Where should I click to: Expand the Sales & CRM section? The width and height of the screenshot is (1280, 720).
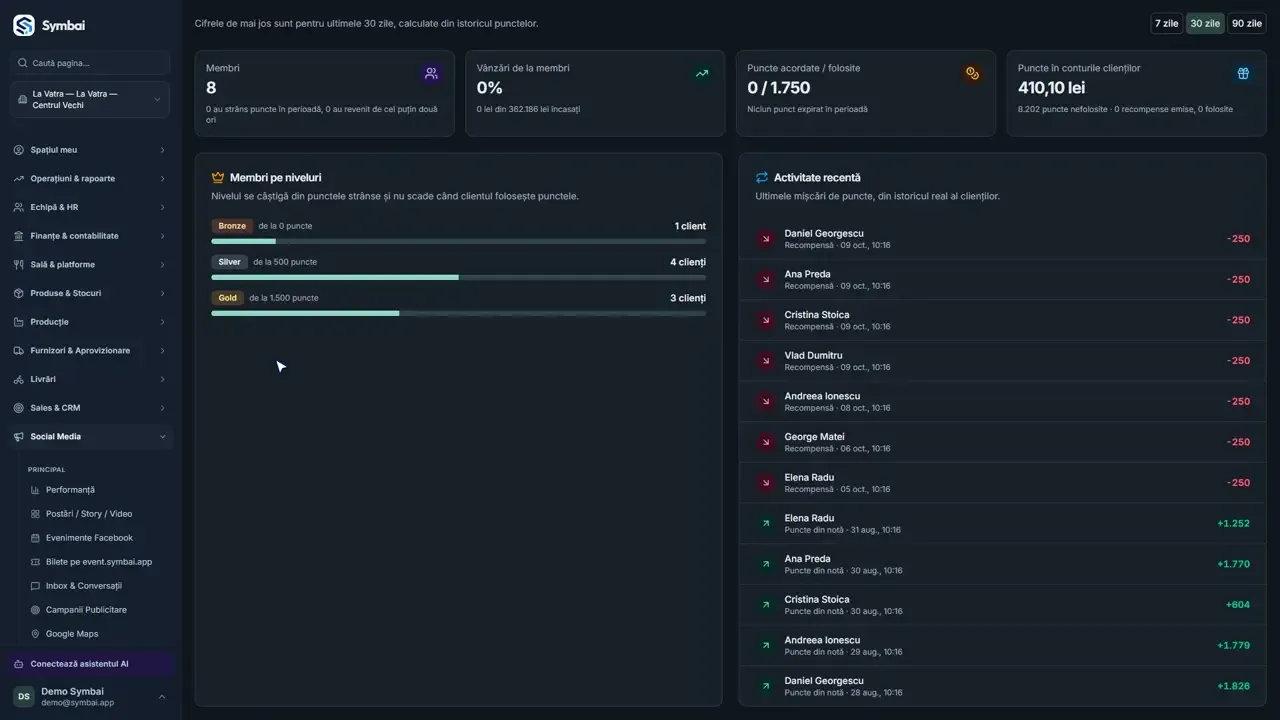(90, 408)
